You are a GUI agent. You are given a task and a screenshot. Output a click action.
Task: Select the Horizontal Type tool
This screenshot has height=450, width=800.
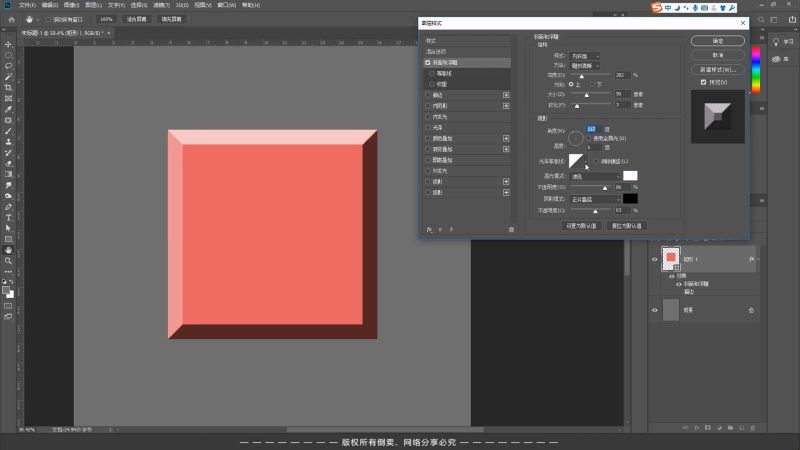pyautogui.click(x=8, y=217)
